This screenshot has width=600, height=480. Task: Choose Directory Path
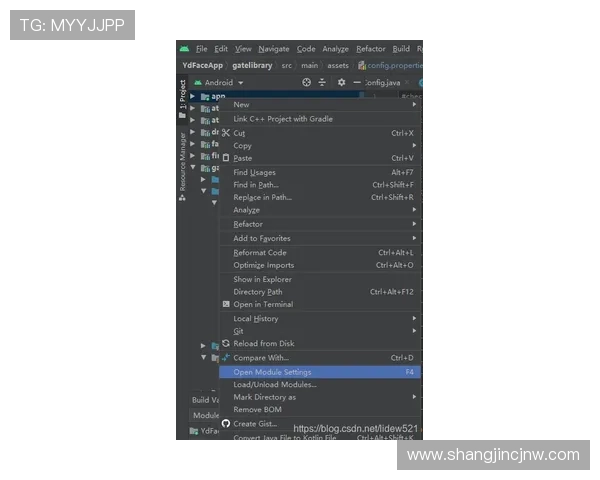click(320, 292)
